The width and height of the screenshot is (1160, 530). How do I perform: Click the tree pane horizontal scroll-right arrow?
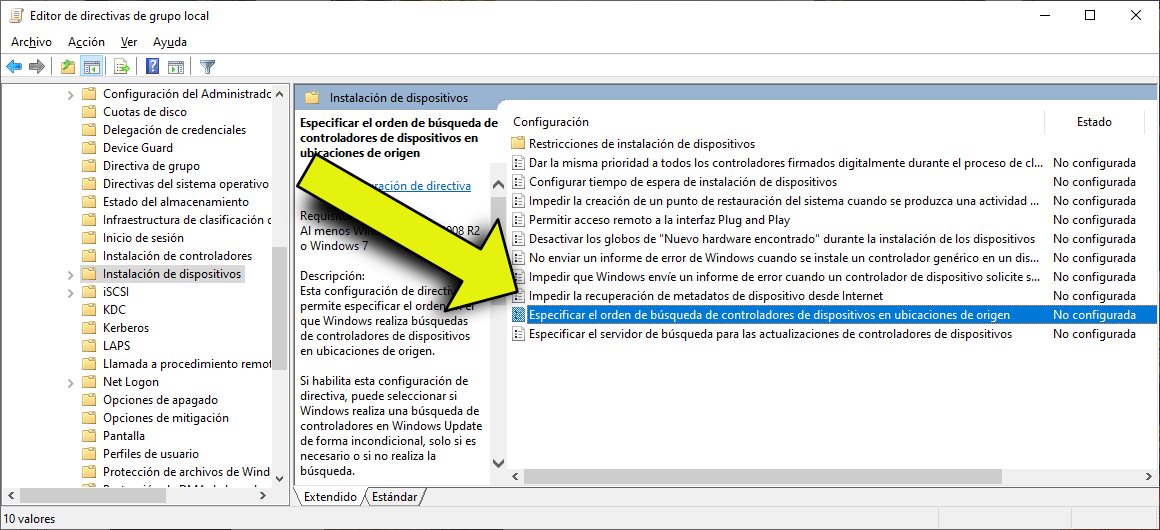pos(264,494)
